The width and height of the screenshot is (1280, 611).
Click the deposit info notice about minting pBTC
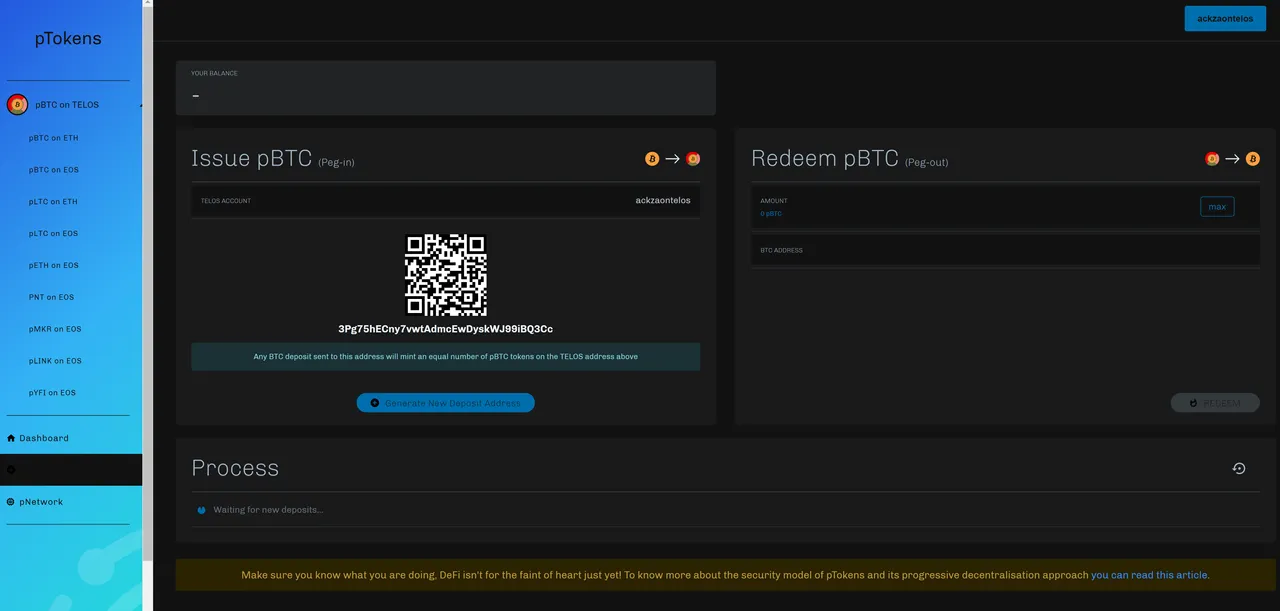pyautogui.click(x=446, y=357)
